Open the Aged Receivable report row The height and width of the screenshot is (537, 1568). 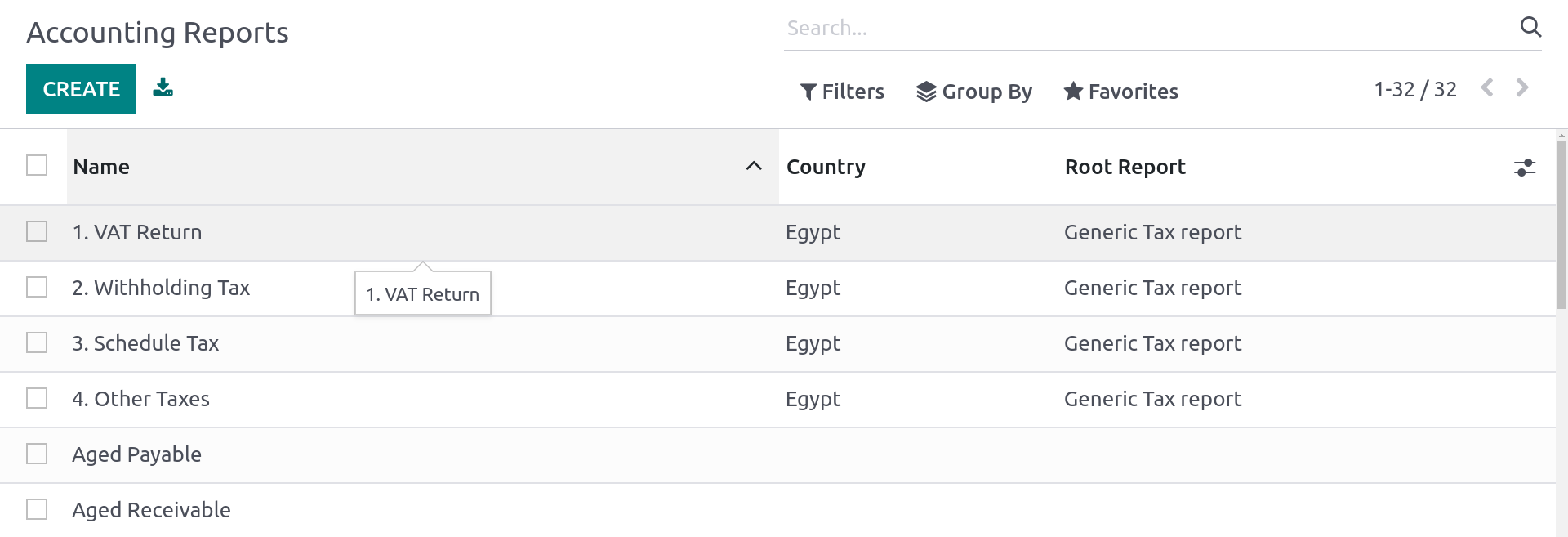(x=151, y=510)
